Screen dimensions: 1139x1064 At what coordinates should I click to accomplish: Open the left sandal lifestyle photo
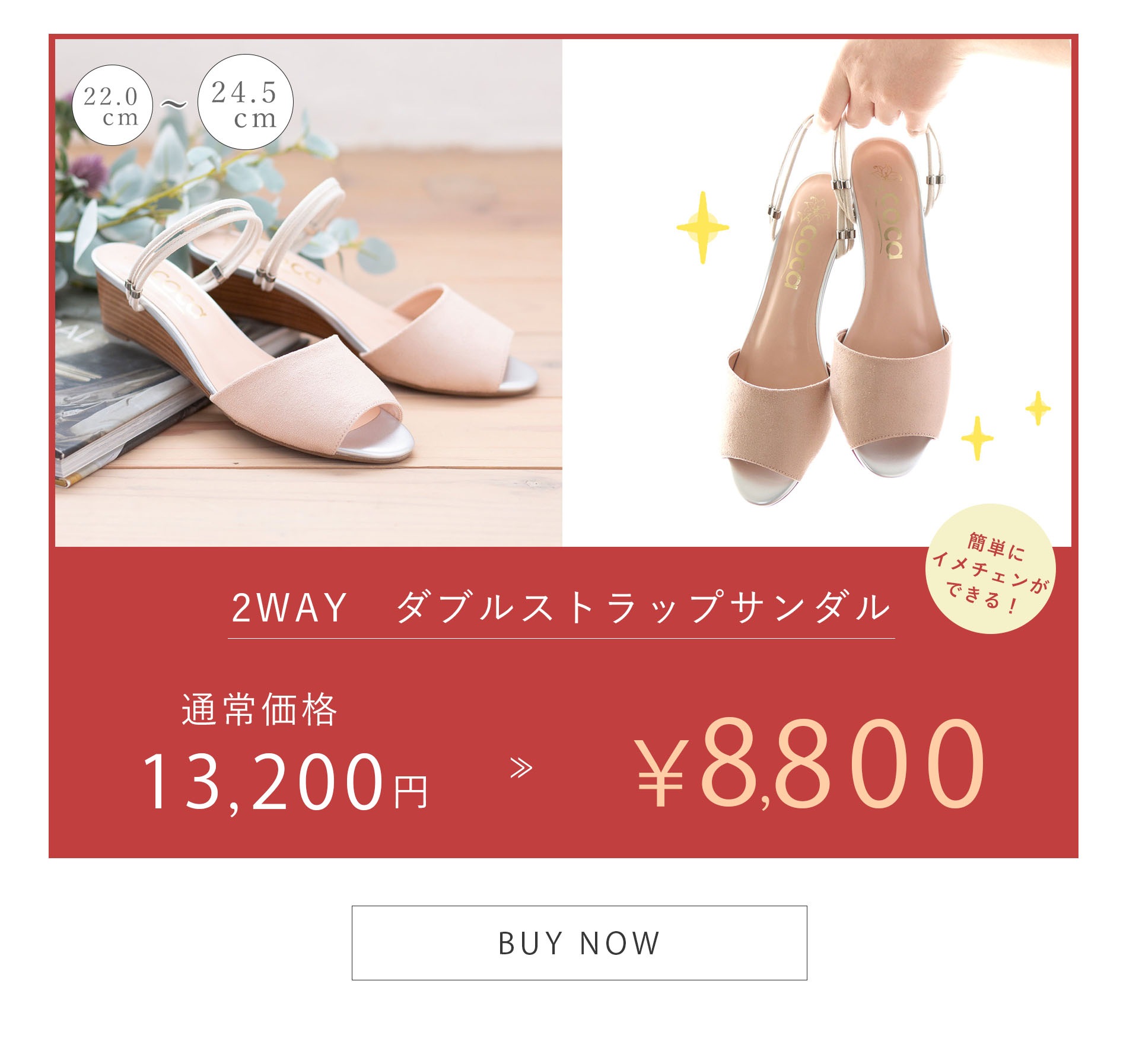(x=308, y=292)
